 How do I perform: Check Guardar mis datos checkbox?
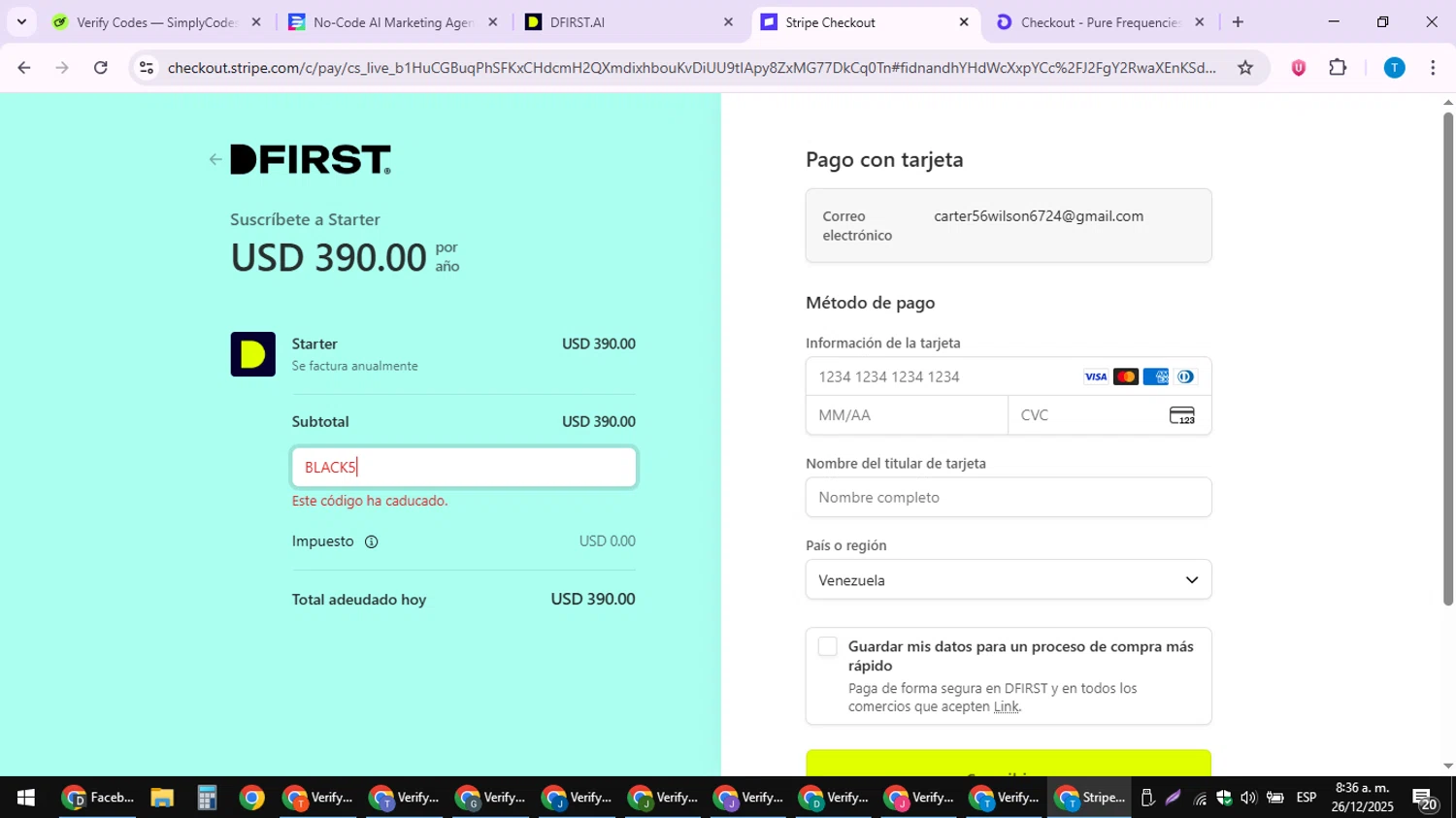pos(827,646)
